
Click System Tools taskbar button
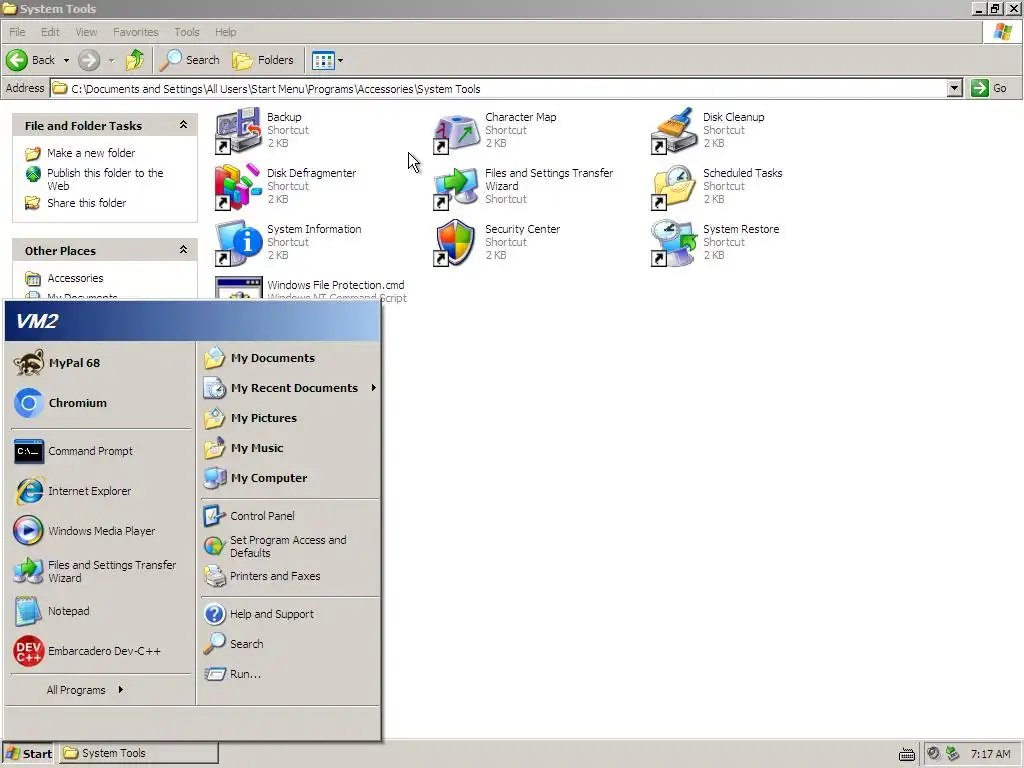139,754
